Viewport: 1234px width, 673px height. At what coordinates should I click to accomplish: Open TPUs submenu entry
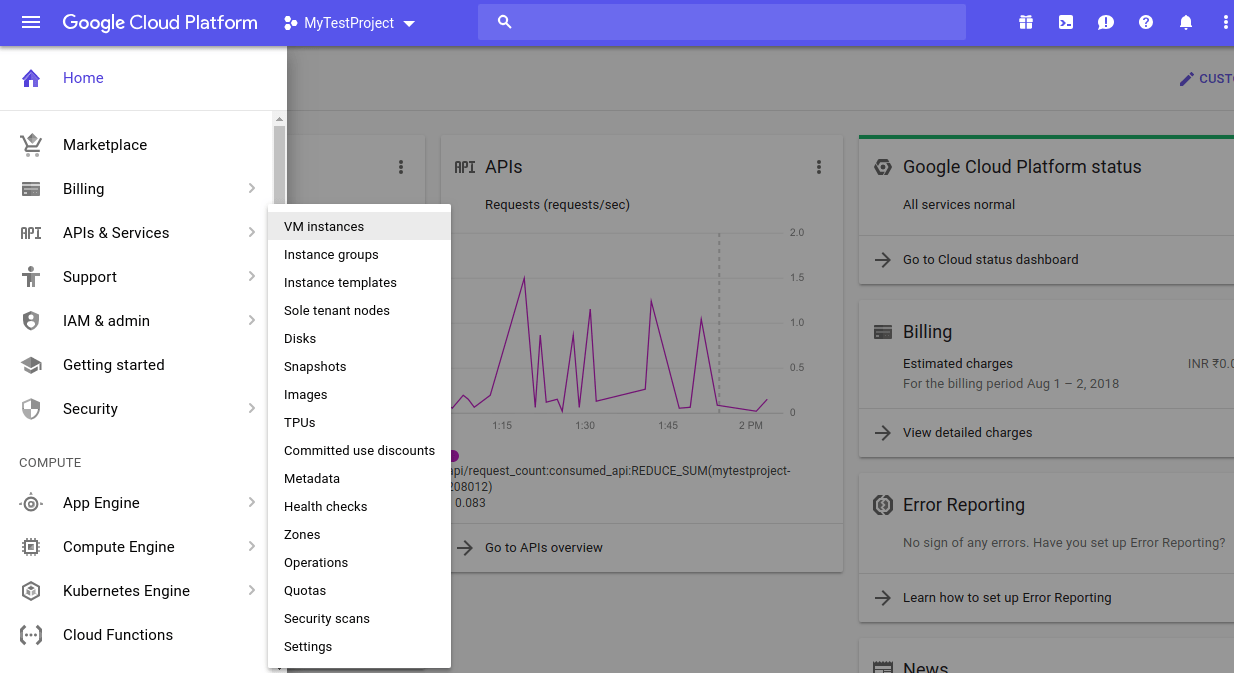[359, 423]
